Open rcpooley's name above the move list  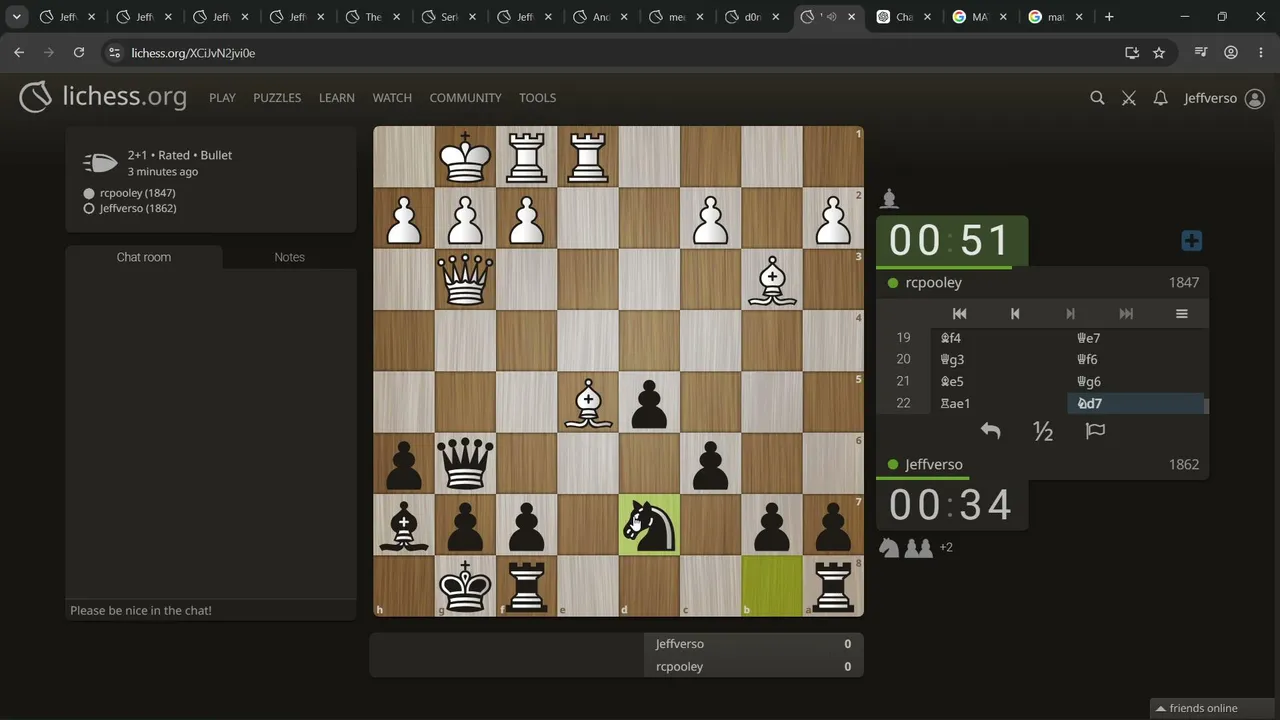[x=933, y=283]
